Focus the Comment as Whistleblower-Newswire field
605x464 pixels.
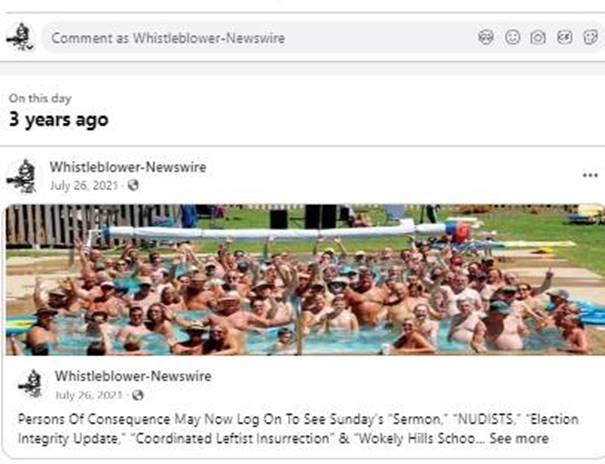point(259,38)
